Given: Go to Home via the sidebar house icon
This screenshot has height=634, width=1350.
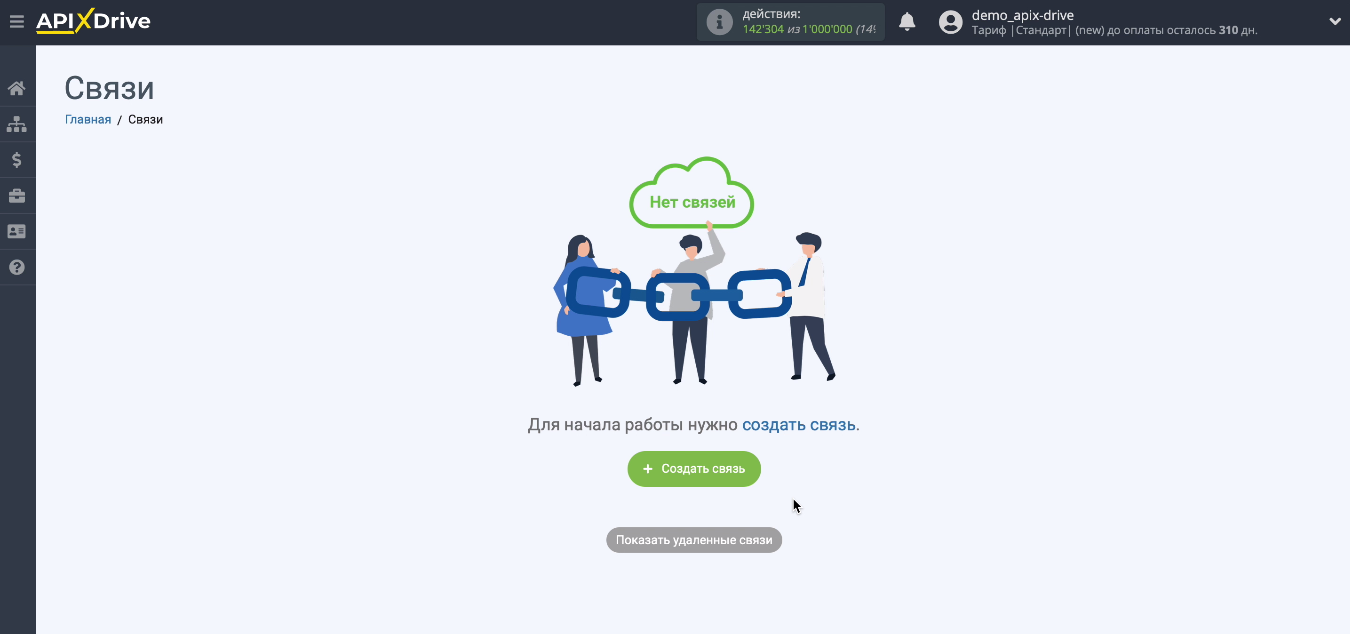Looking at the screenshot, I should click(x=16, y=89).
